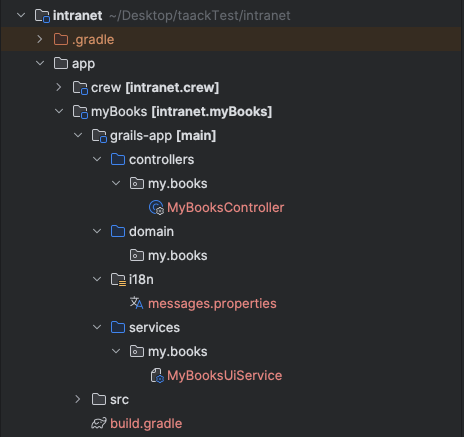Screen dimensions: 464x437
Task: Click the i18n resources folder icon
Action: tap(118, 279)
